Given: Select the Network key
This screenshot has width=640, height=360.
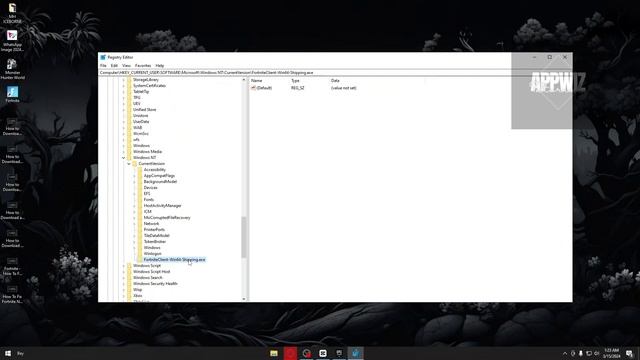Looking at the screenshot, I should point(151,224).
